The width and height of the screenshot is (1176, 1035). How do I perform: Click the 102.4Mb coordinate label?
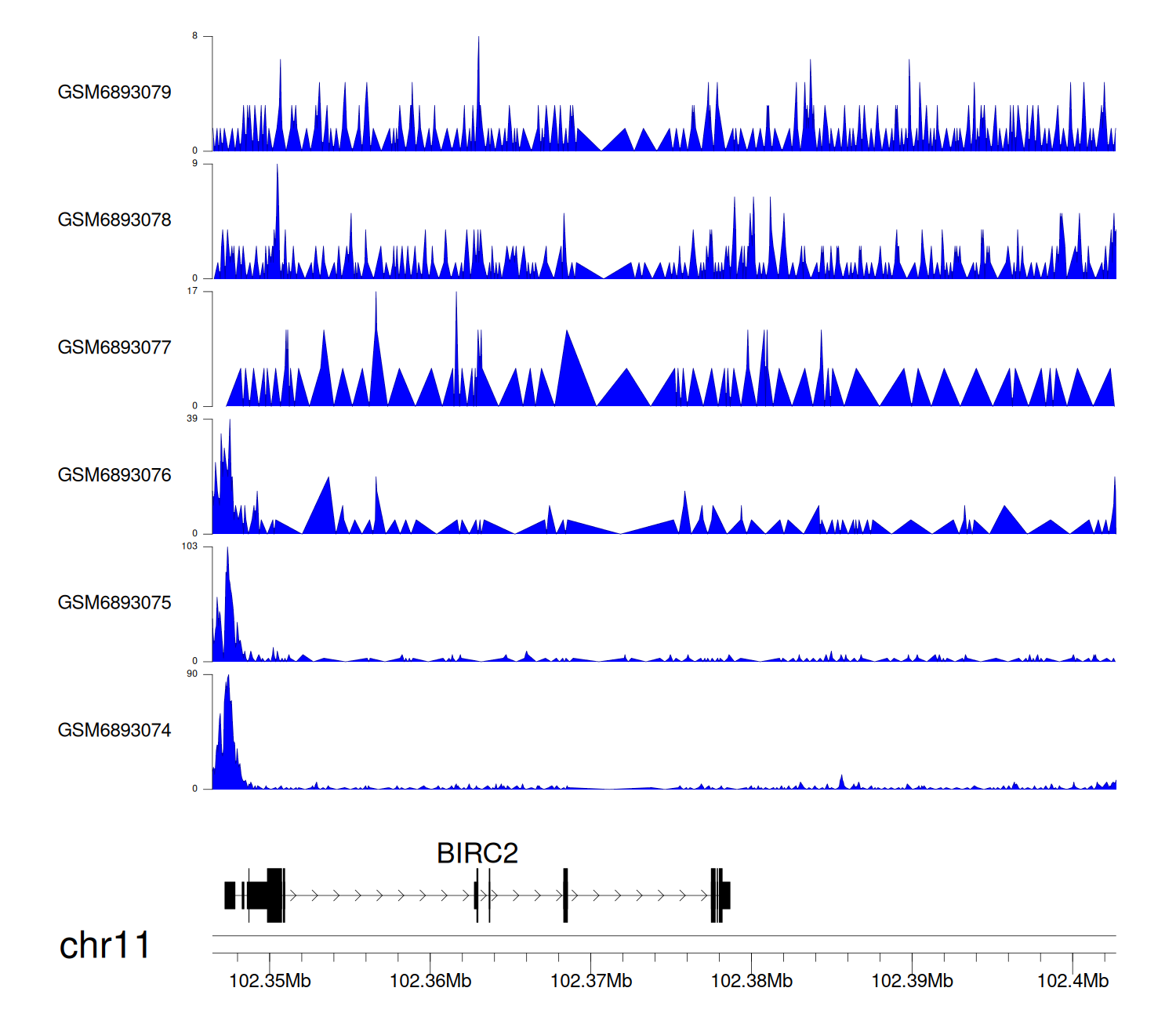[1073, 981]
